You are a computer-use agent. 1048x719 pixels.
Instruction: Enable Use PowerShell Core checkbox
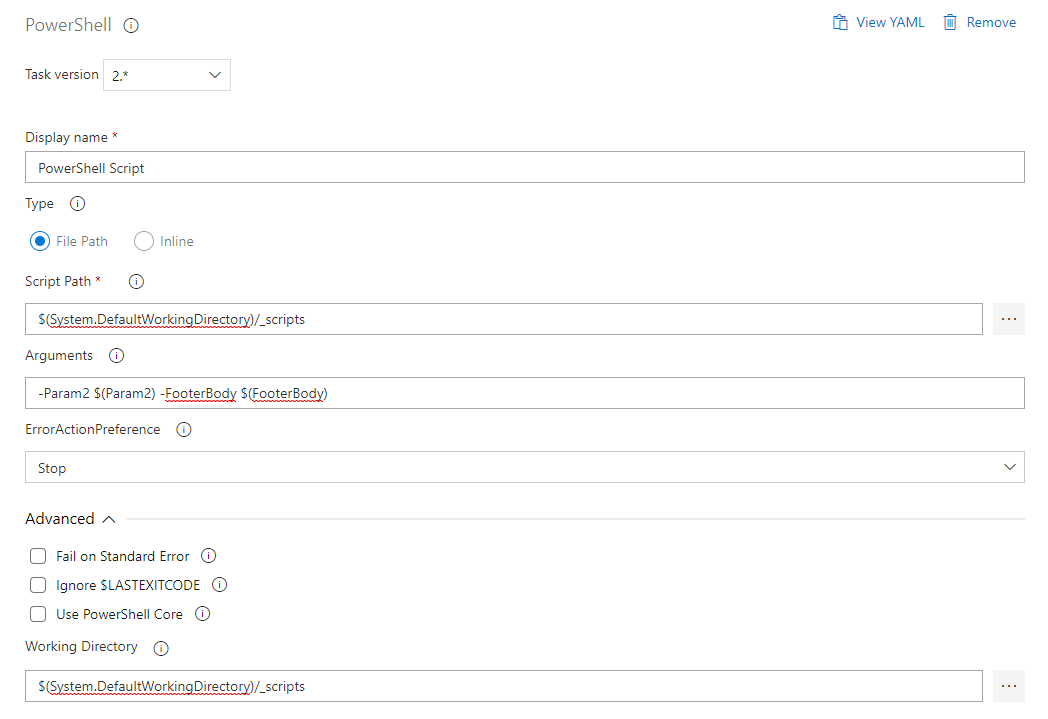pyautogui.click(x=38, y=614)
